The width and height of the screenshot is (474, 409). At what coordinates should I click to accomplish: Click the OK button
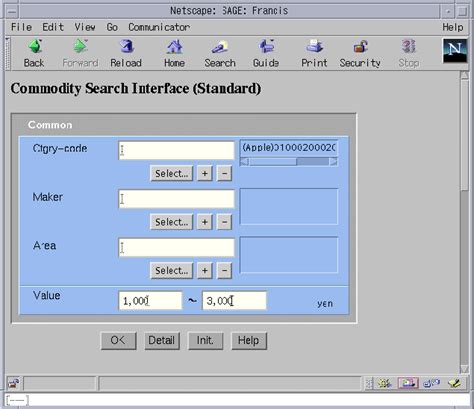118,341
